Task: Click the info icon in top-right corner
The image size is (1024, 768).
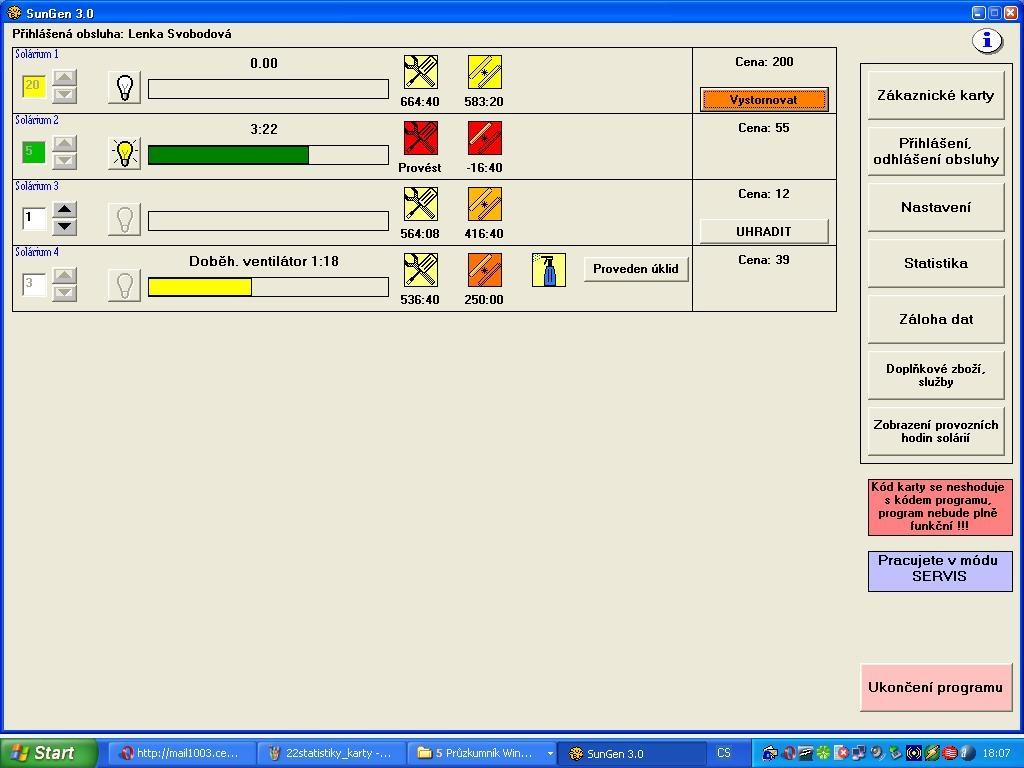Action: coord(987,41)
